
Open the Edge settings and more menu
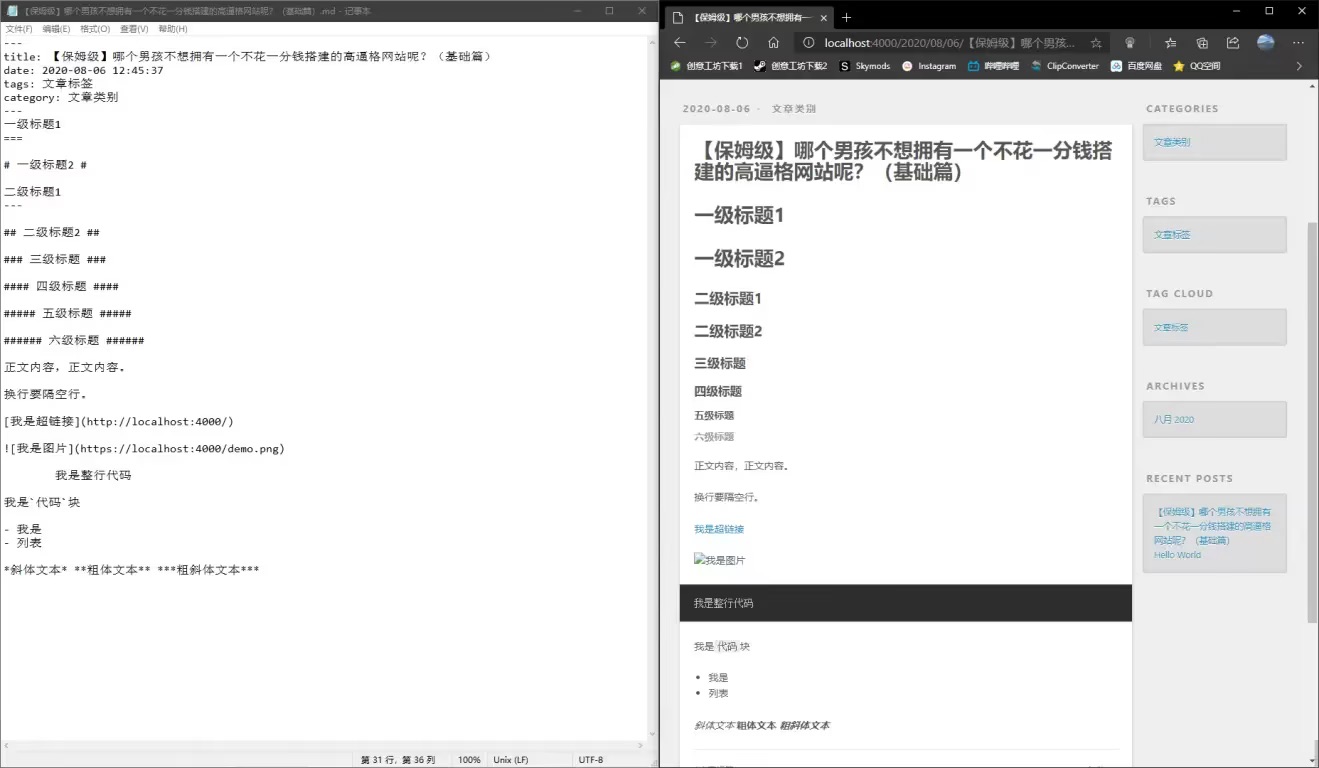click(x=1298, y=43)
